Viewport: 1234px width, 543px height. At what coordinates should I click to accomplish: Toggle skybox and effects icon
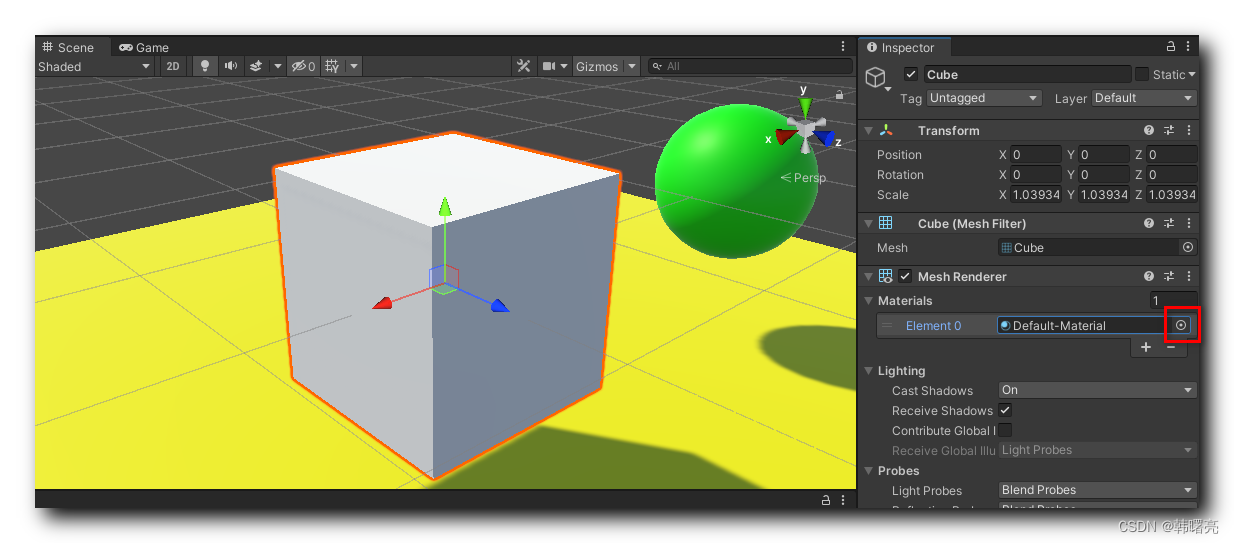pos(256,66)
